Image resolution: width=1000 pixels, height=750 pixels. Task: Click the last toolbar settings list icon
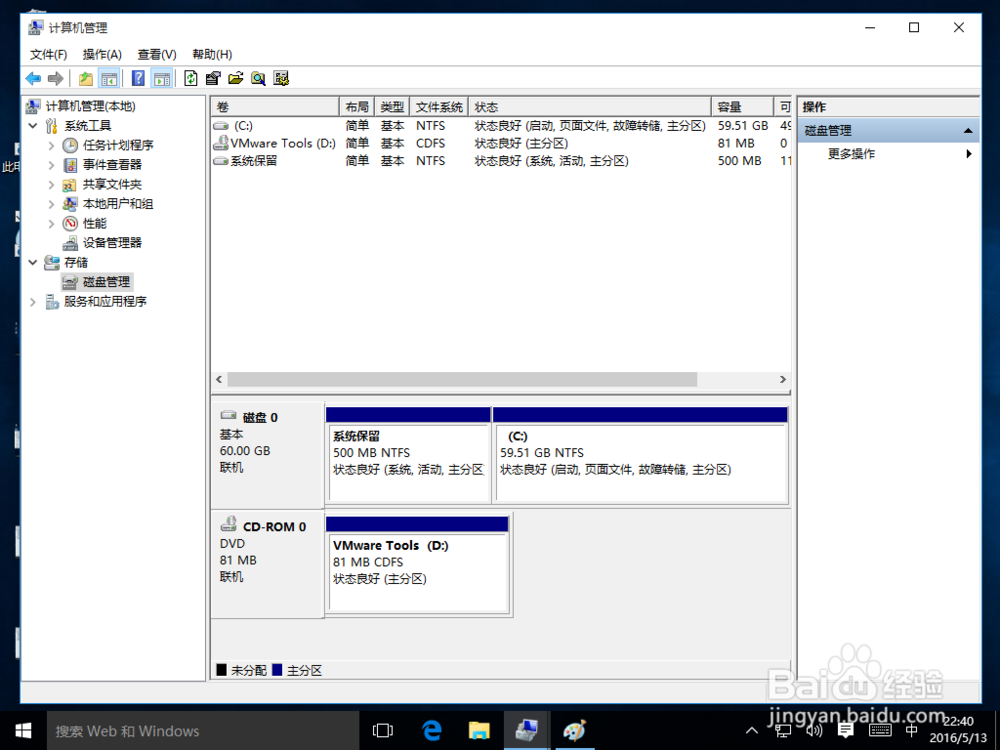tap(281, 78)
